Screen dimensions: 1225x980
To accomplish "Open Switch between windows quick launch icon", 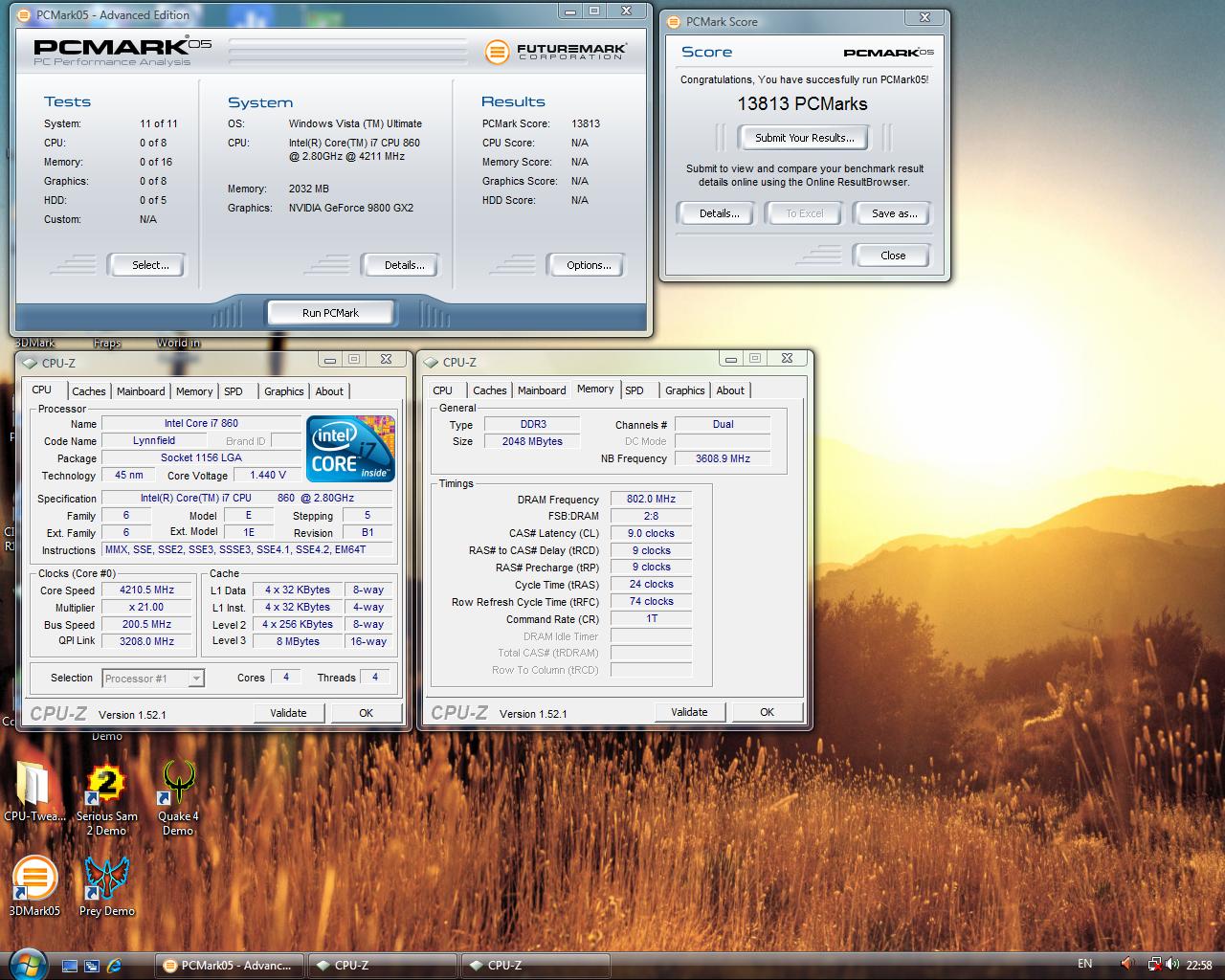I will point(92,966).
